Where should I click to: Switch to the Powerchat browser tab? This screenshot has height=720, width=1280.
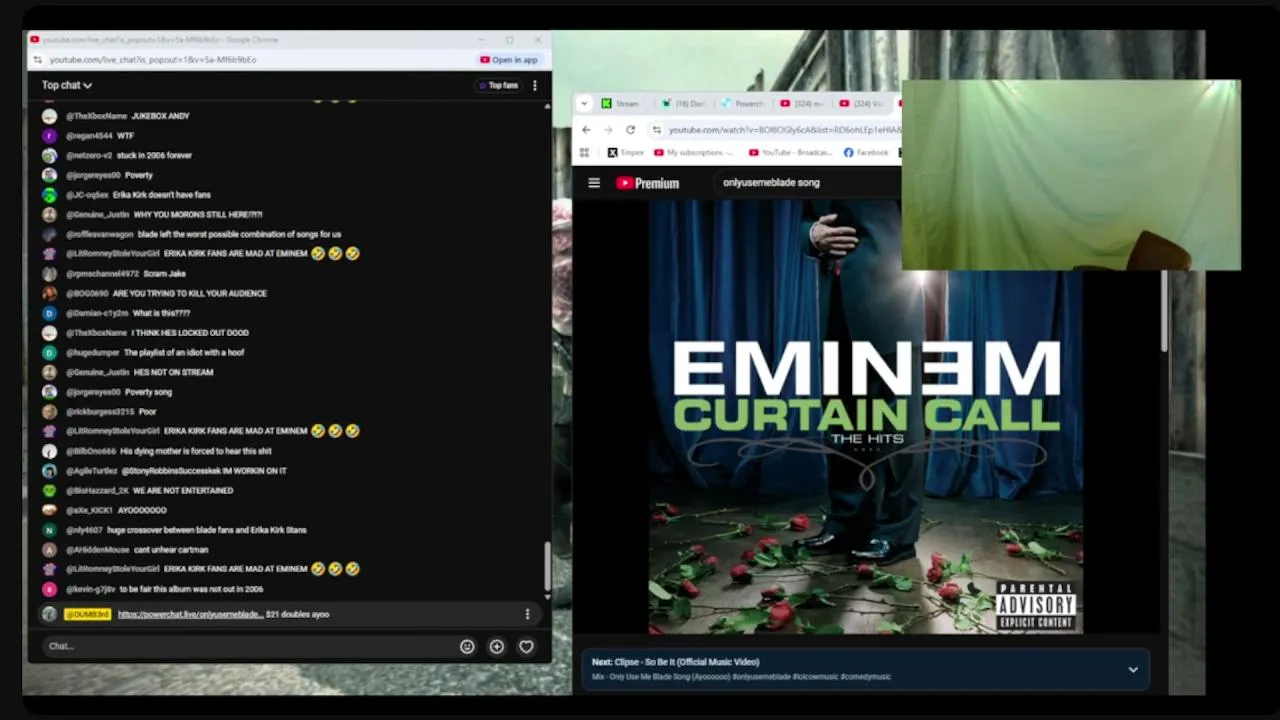click(742, 103)
